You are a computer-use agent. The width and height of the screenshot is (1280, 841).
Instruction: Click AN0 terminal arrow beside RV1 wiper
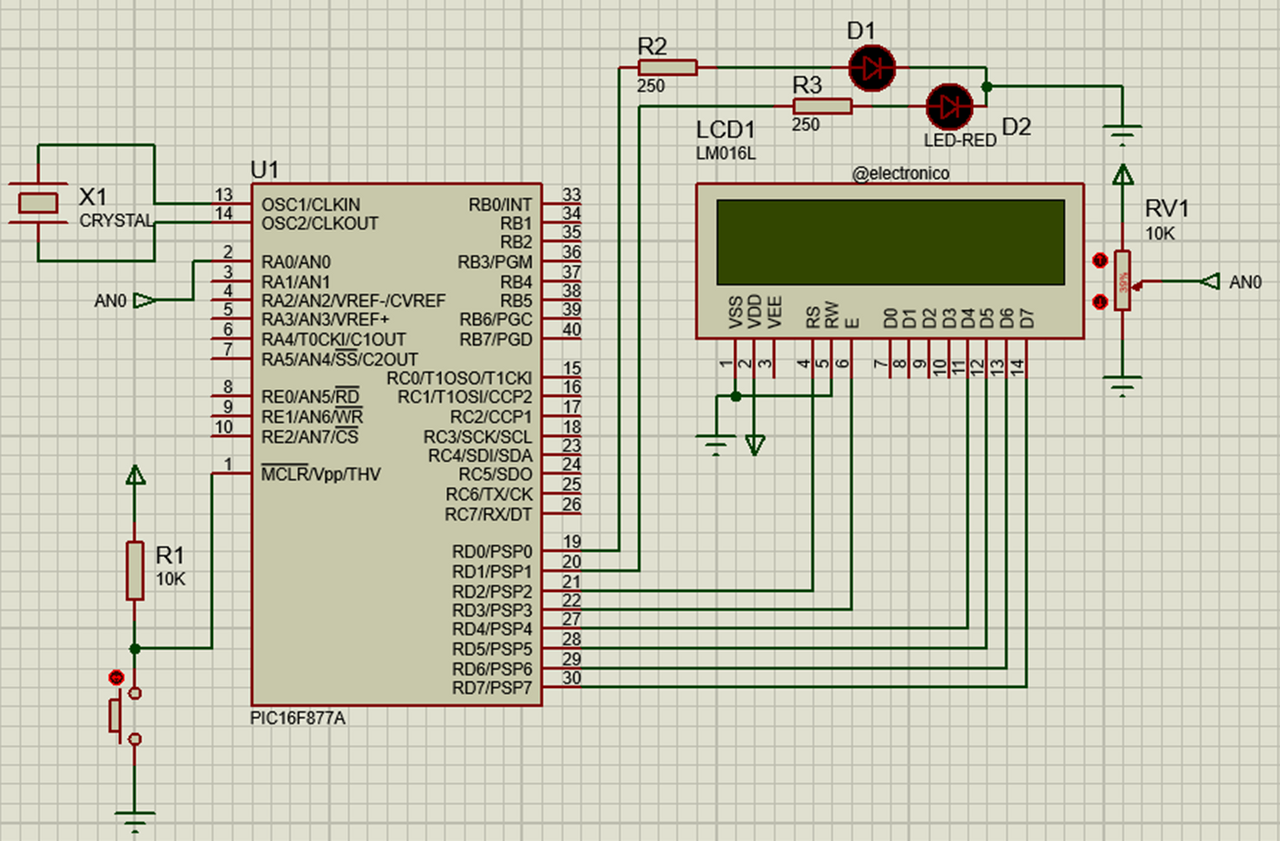[1211, 281]
